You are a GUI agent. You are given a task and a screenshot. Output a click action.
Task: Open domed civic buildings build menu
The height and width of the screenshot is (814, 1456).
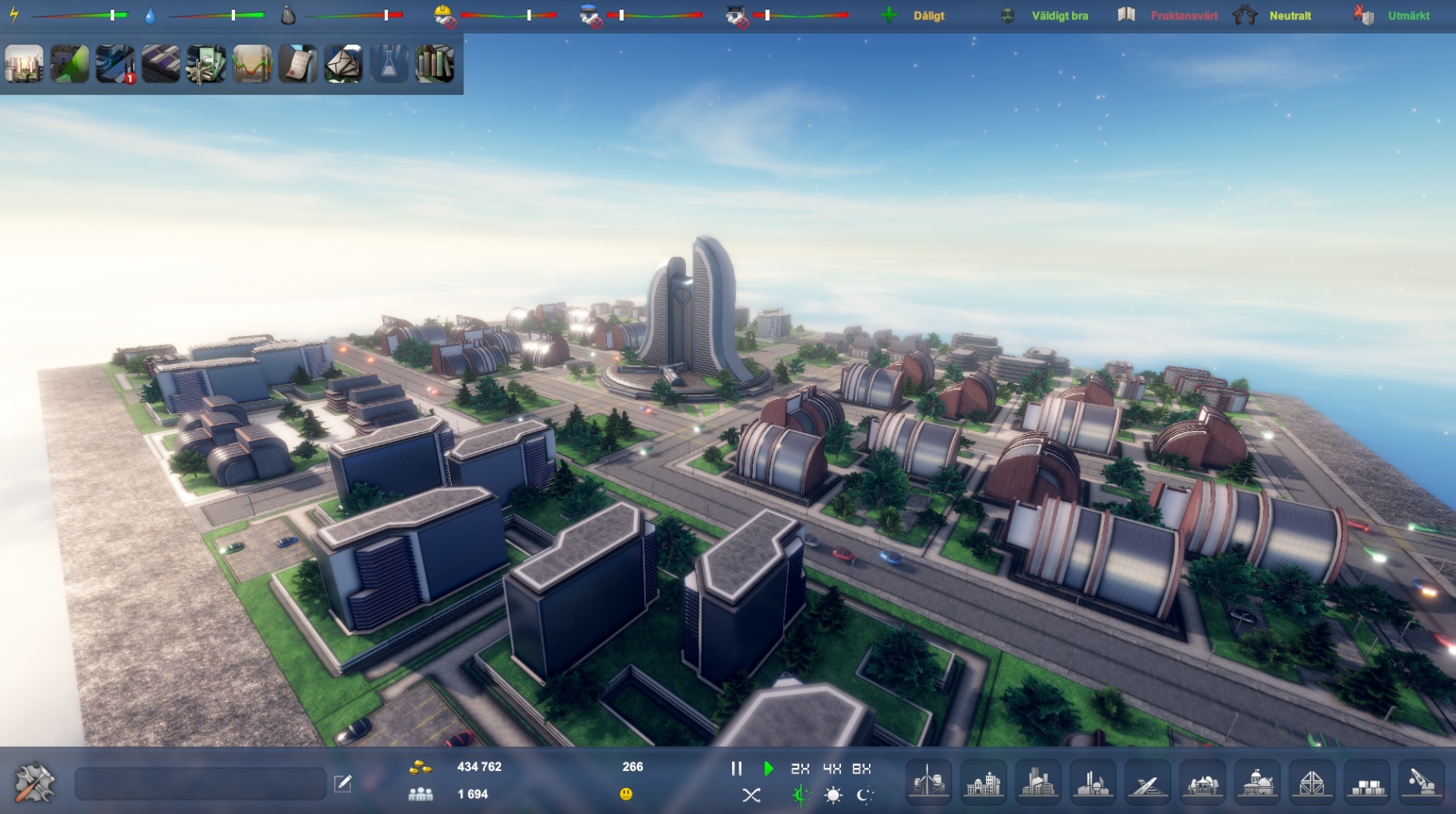(1258, 782)
